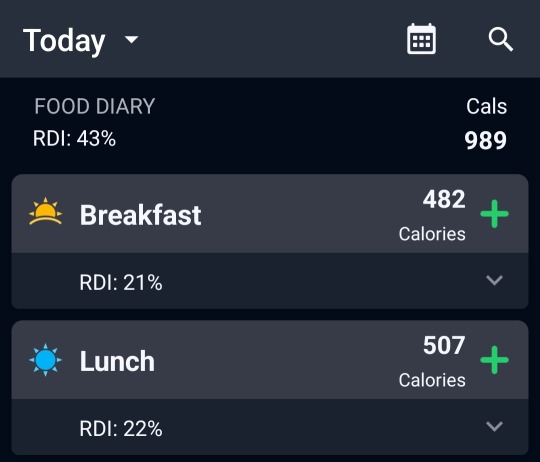Screen dimensions: 540x462
Task: Expand Breakfast details chevron
Action: [x=494, y=280]
